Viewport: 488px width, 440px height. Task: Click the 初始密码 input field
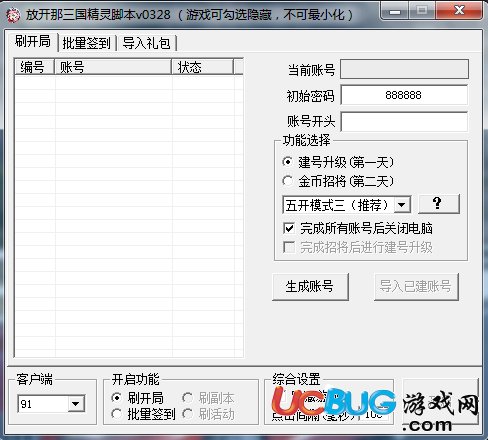pyautogui.click(x=404, y=95)
